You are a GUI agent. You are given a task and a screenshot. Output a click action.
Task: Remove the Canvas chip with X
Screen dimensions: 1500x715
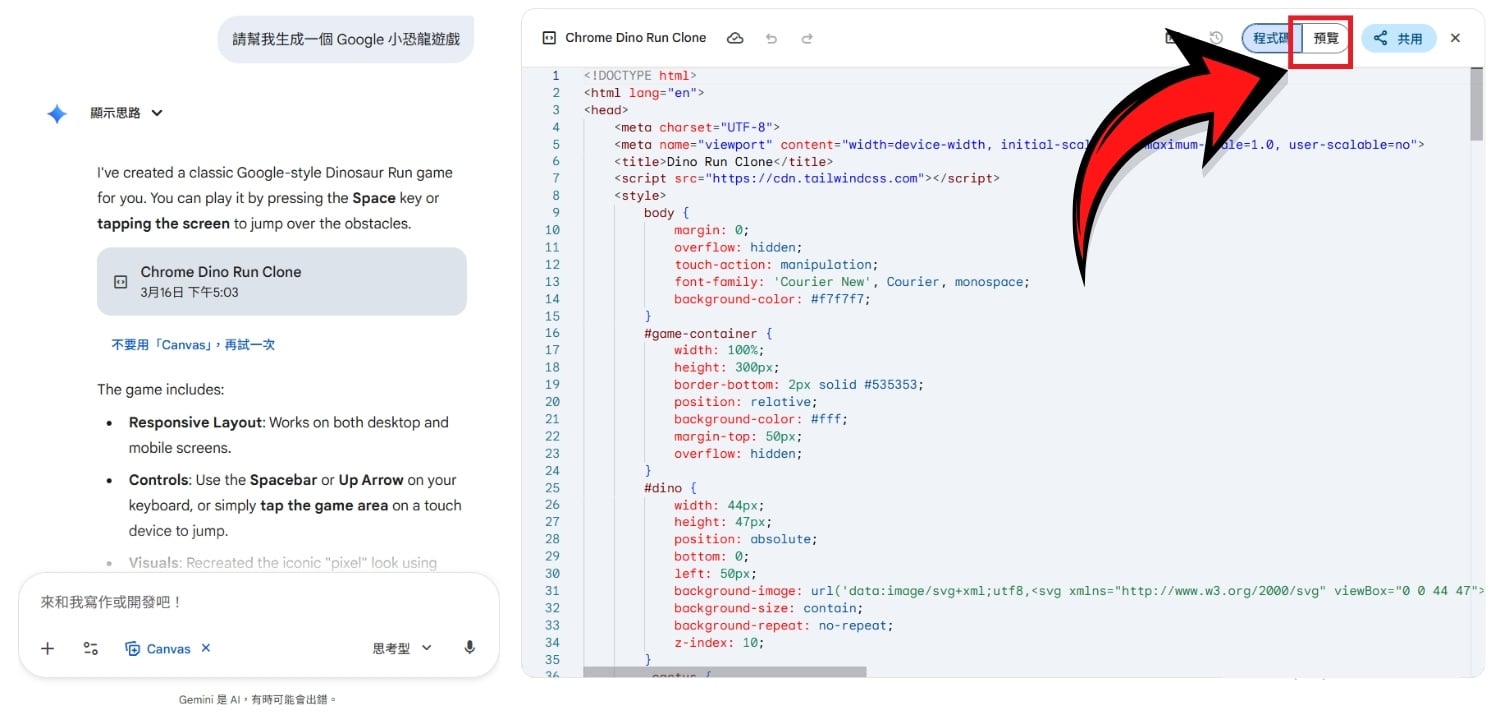[x=206, y=648]
